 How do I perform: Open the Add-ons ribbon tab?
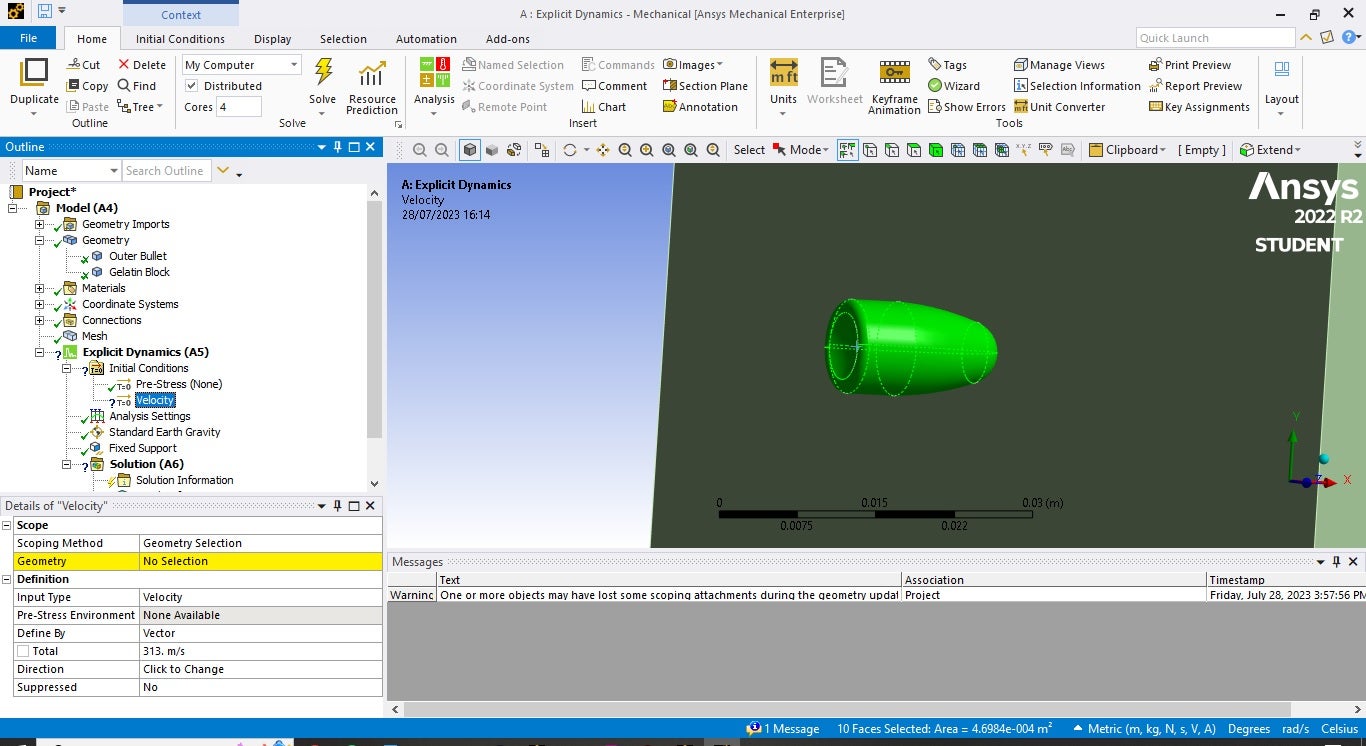(x=508, y=39)
